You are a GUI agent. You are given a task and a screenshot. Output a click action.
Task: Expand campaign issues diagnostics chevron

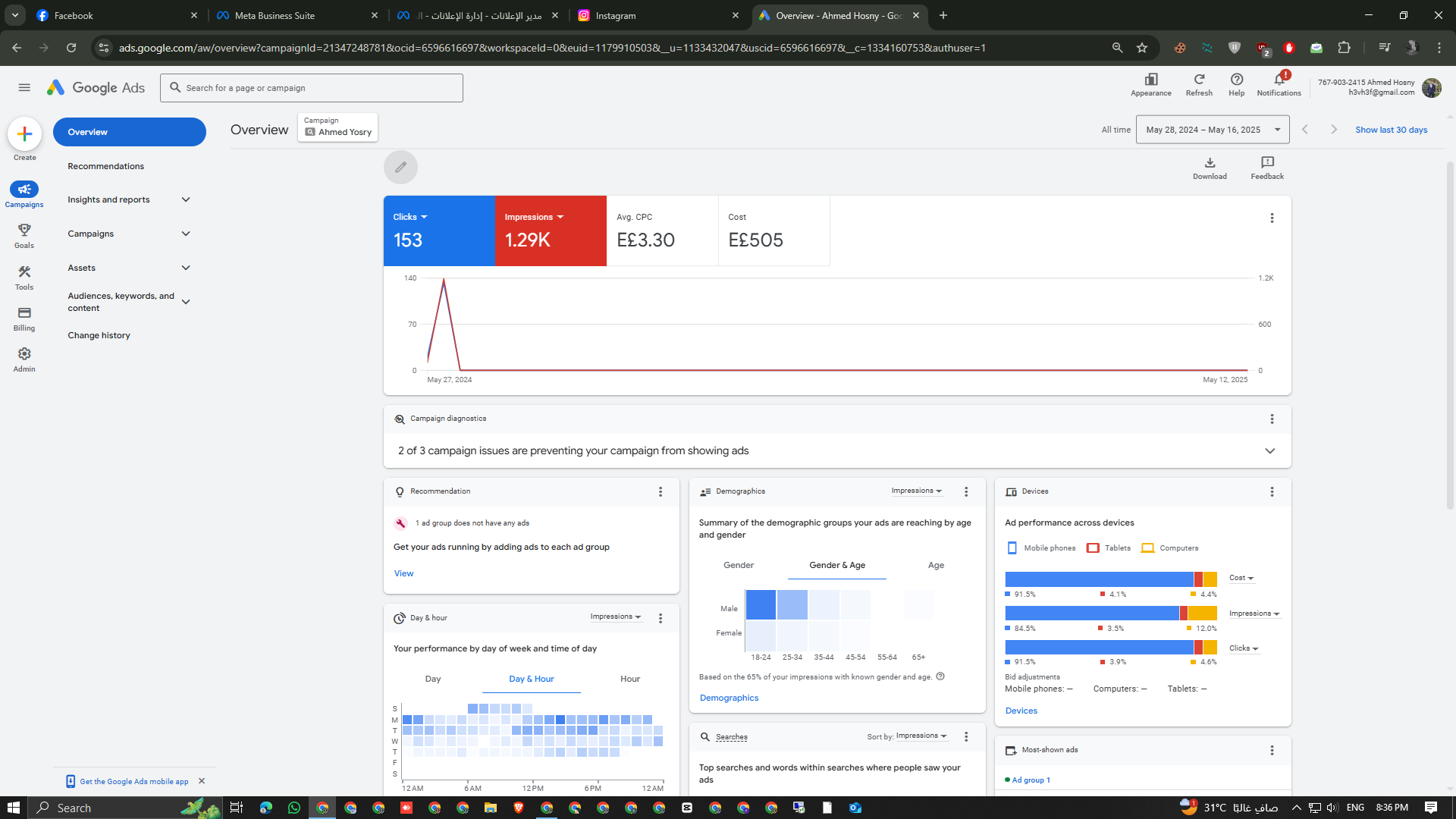pos(1269,450)
